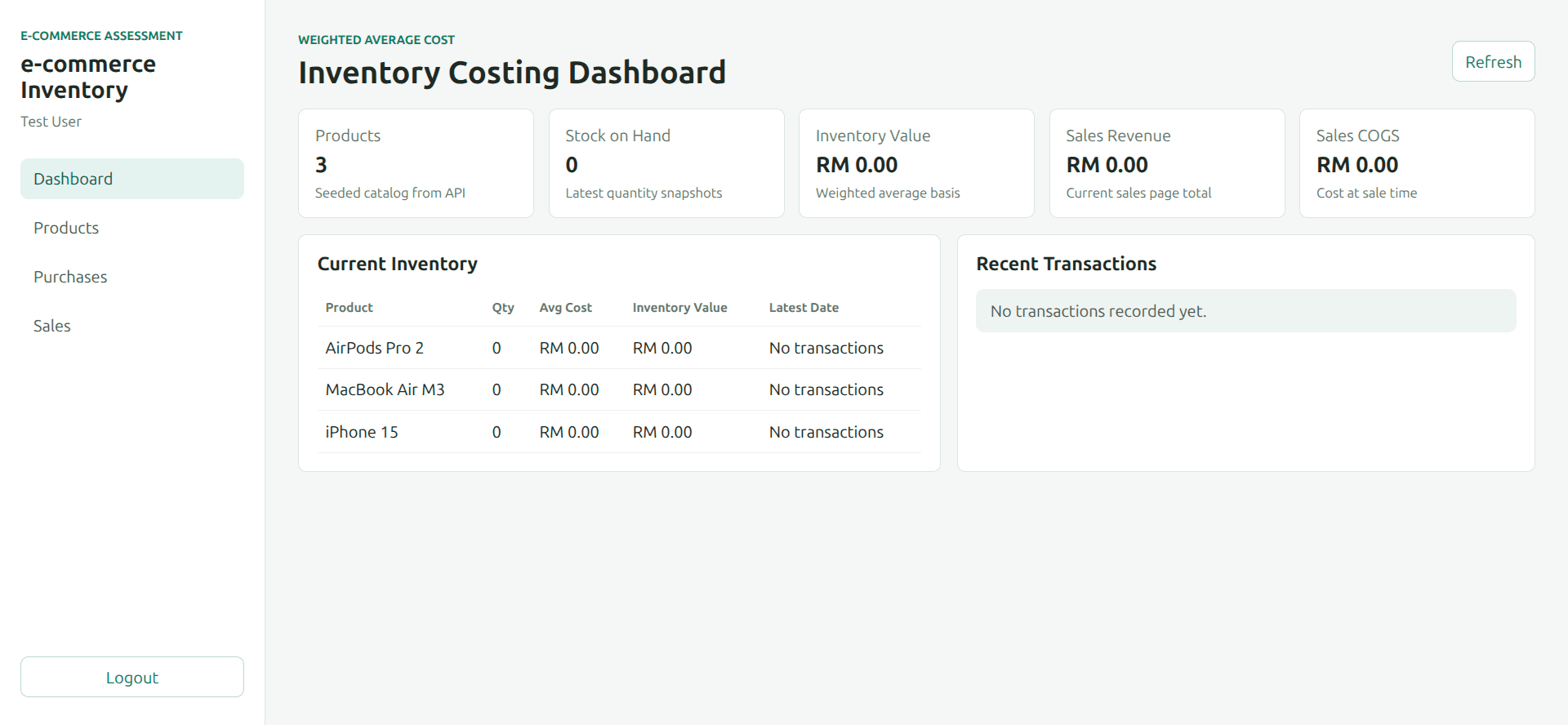This screenshot has height=725, width=1568.
Task: Open Purchases in the sidebar
Action: point(132,277)
